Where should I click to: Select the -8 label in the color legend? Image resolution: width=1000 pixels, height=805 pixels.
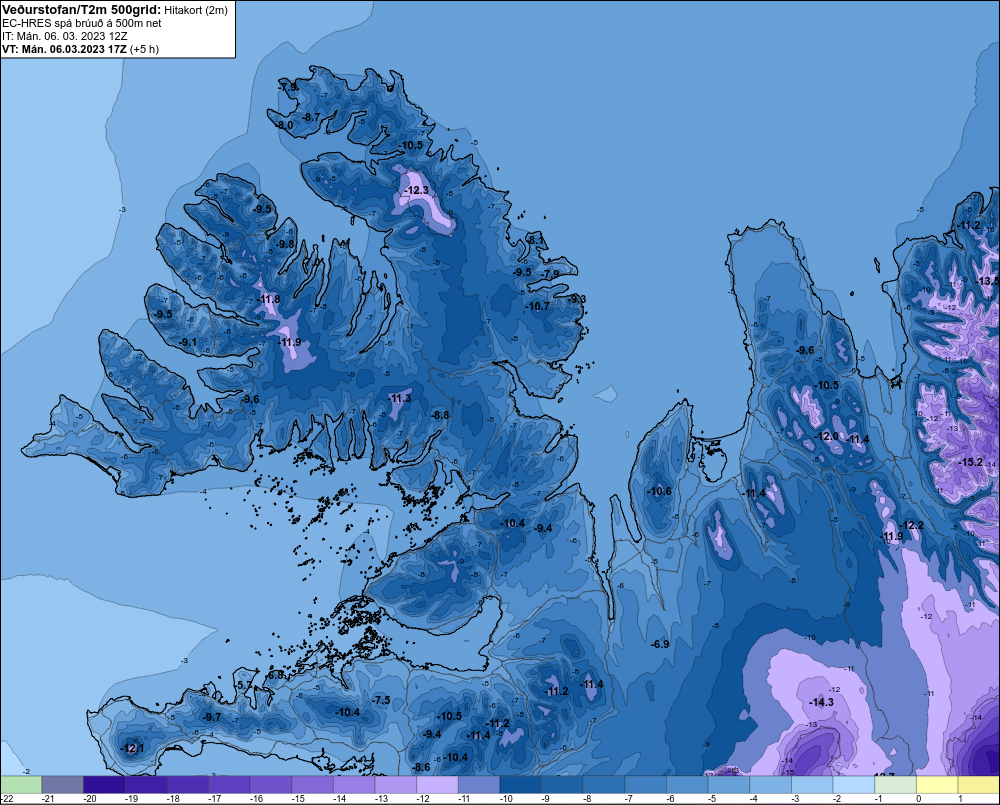[589, 799]
